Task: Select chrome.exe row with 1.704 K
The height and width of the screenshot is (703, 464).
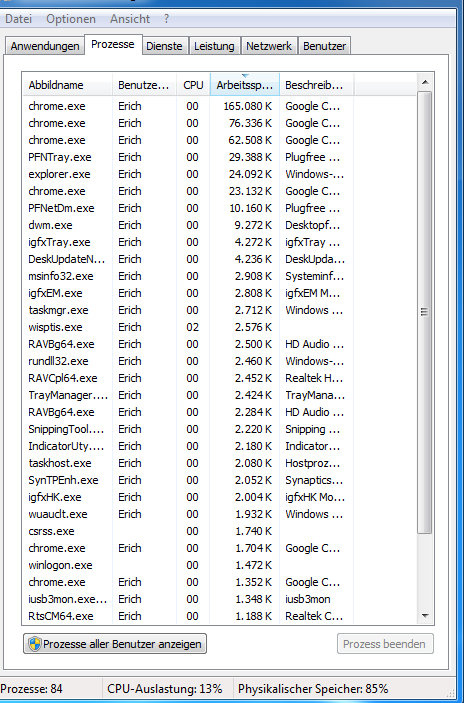Action: coord(219,549)
